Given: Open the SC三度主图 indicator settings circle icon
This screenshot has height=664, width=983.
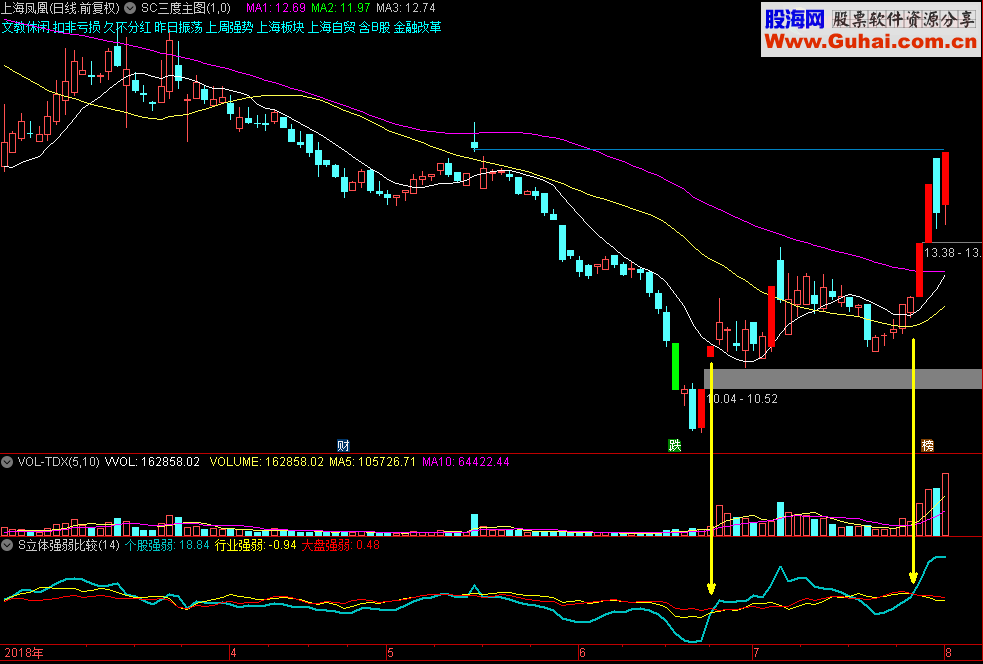Looking at the screenshot, I should click(130, 8).
